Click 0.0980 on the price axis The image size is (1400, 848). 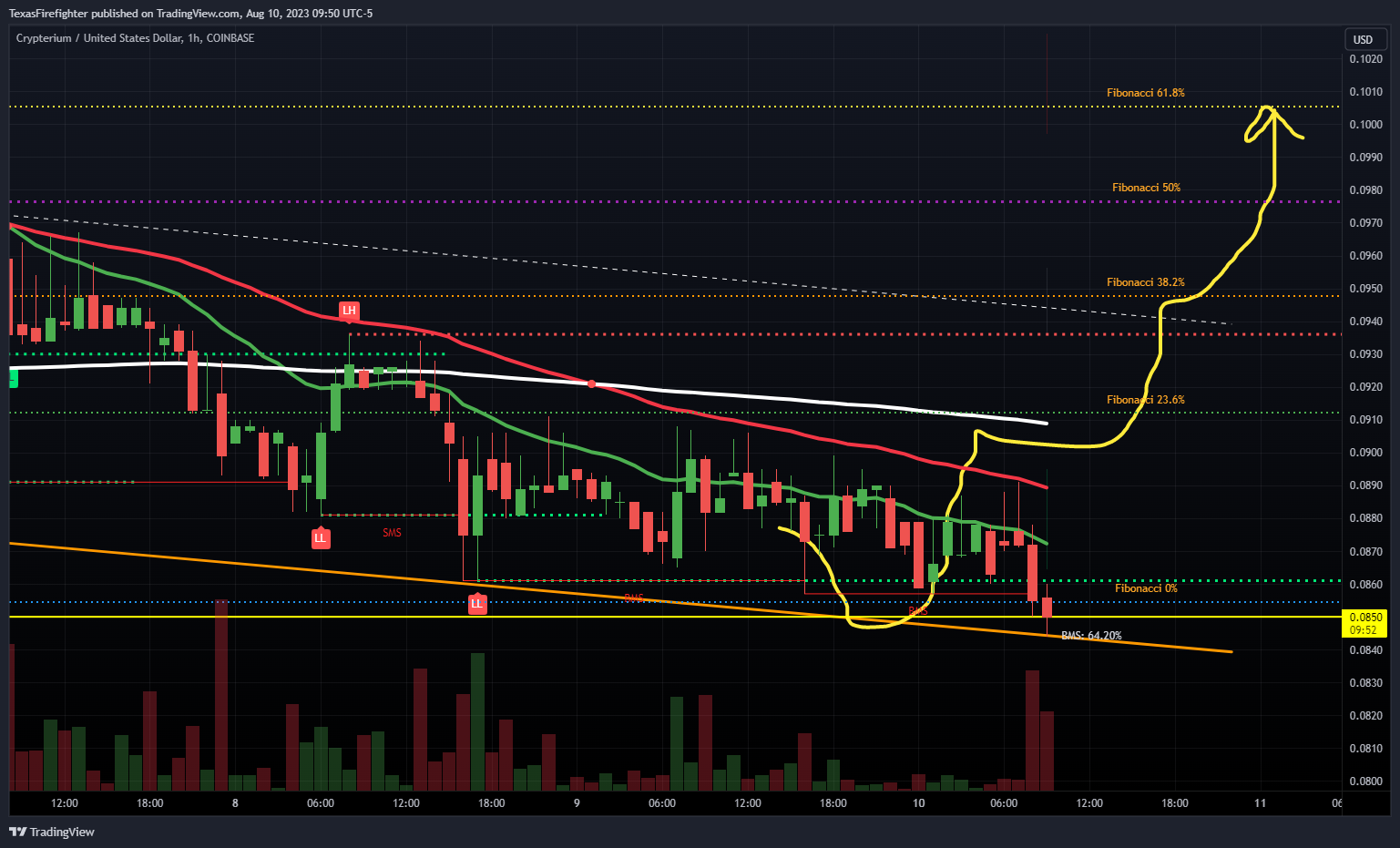pos(1365,190)
